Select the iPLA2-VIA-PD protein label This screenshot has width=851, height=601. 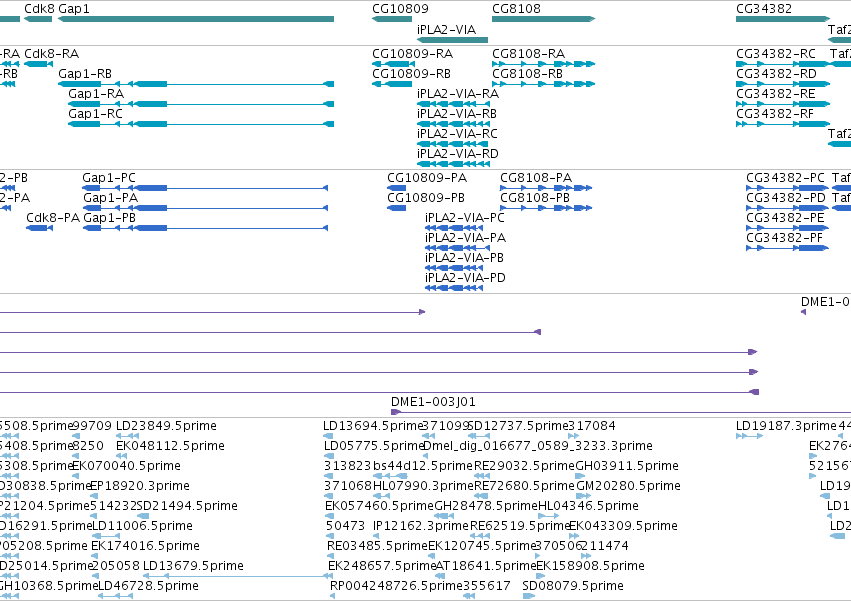[x=465, y=277]
